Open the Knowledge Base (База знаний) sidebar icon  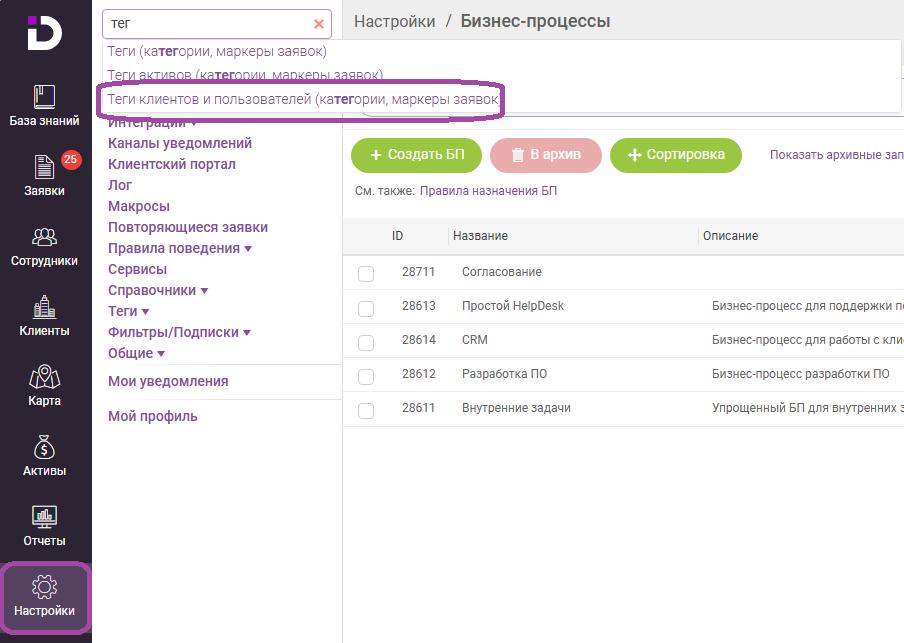45,105
